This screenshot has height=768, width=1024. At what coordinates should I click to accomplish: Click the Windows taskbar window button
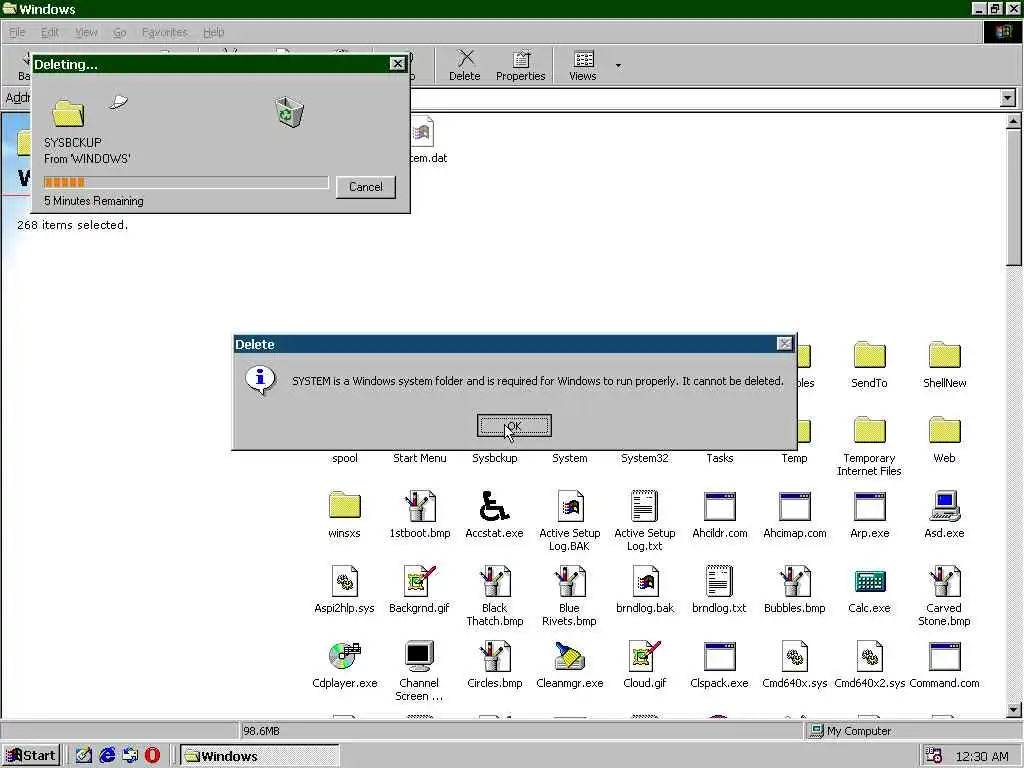pyautogui.click(x=259, y=756)
